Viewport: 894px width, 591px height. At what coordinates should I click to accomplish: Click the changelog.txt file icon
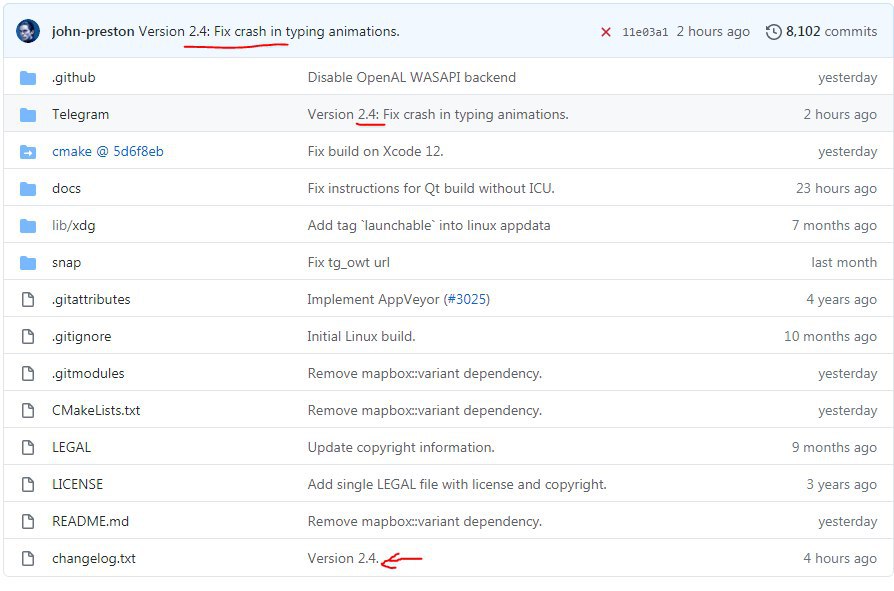tap(28, 559)
